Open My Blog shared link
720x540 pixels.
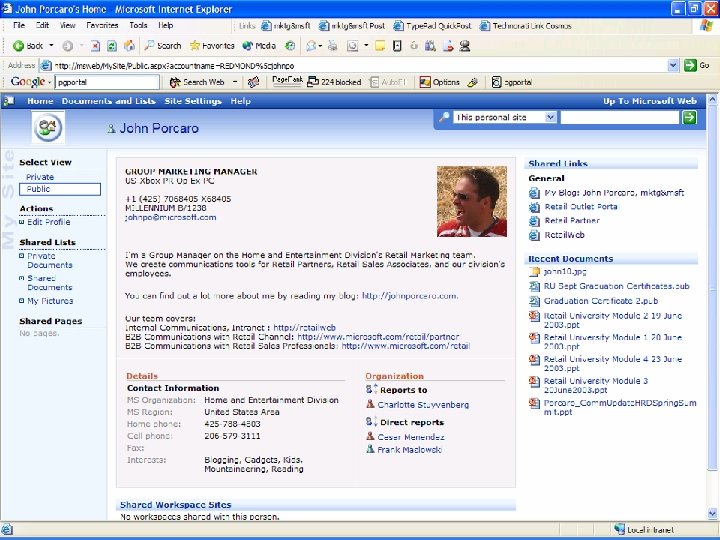[614, 193]
